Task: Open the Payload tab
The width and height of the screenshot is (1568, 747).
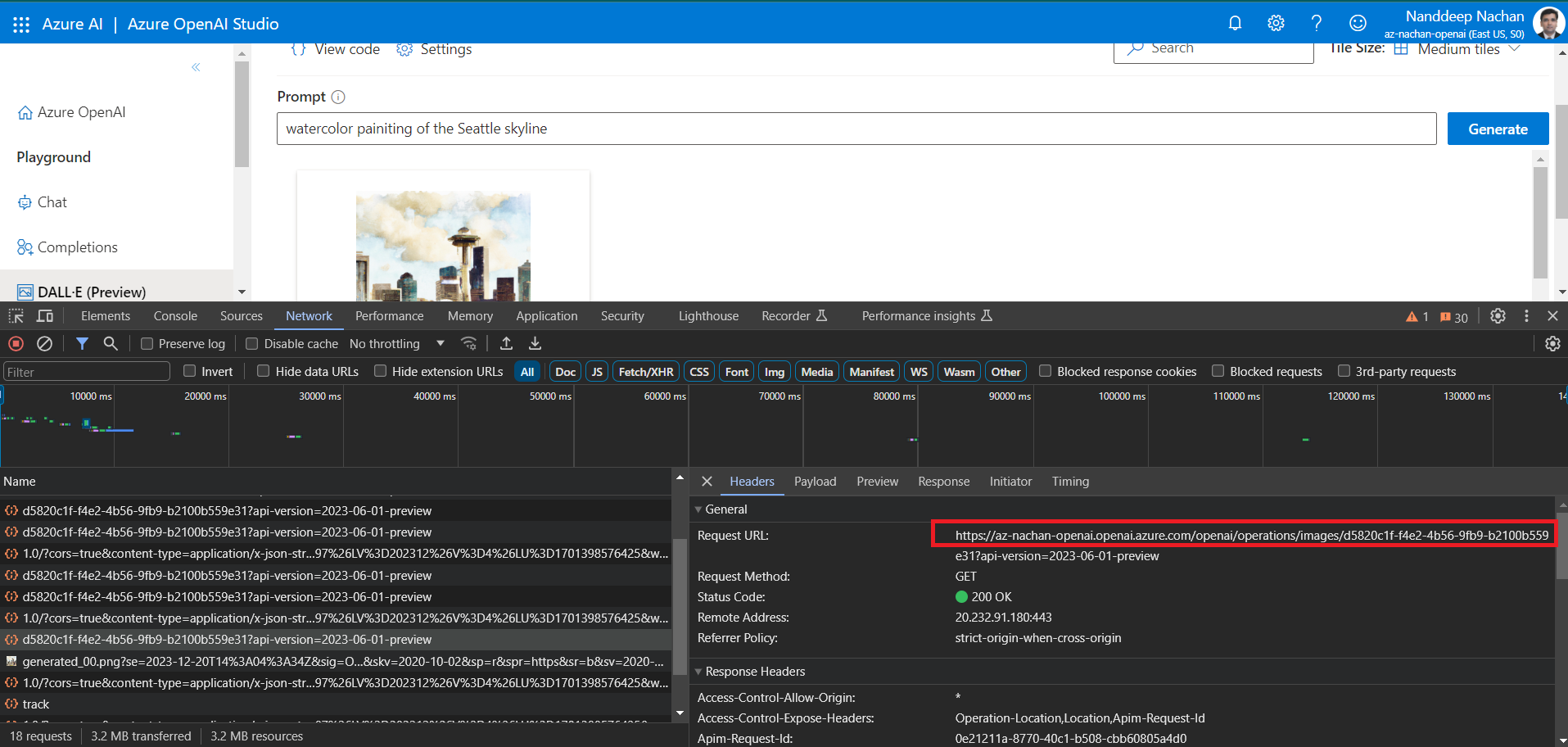Action: pyautogui.click(x=815, y=482)
